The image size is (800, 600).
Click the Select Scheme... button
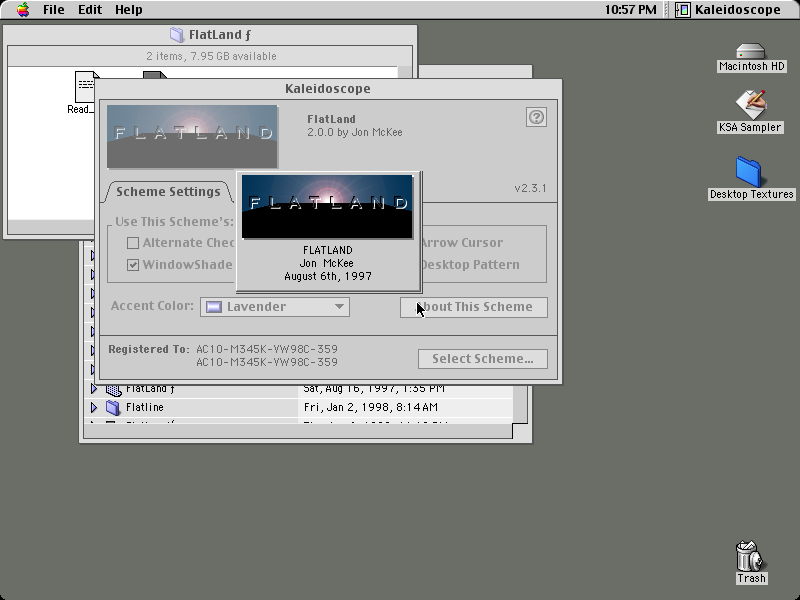483,359
